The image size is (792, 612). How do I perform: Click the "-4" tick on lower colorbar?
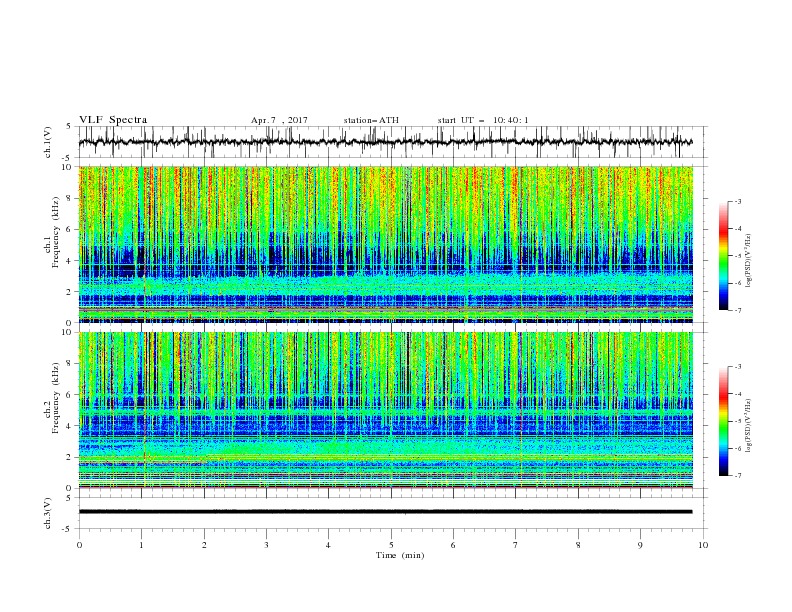coord(738,394)
